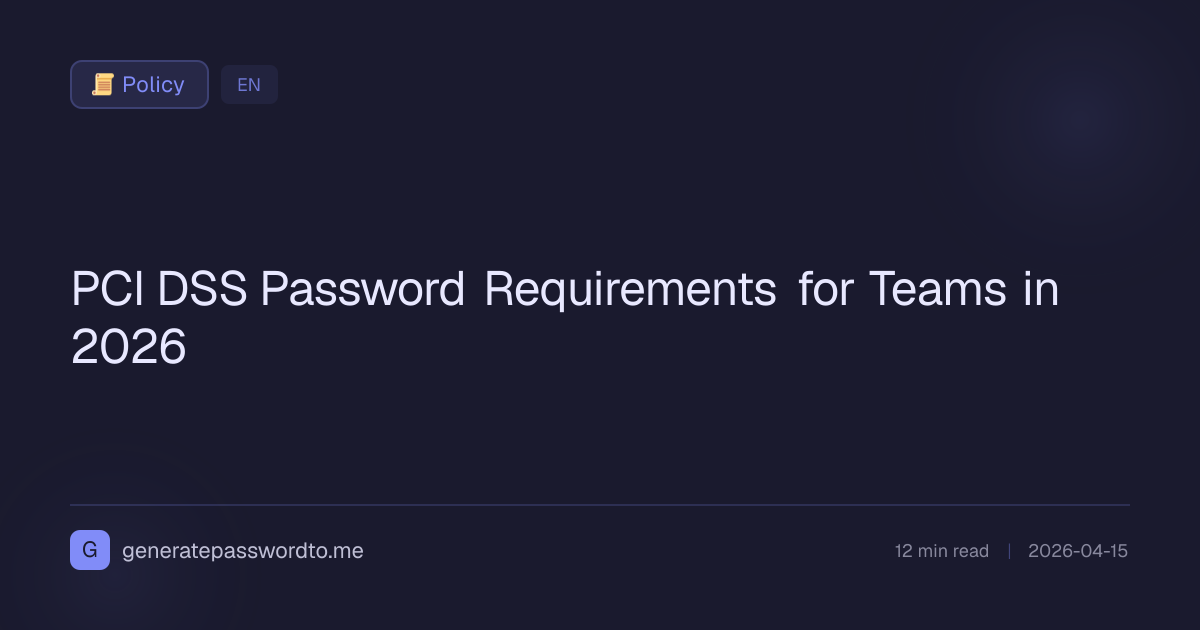This screenshot has width=1200, height=630.
Task: Click the vertical separator between read time and date
Action: click(1009, 551)
